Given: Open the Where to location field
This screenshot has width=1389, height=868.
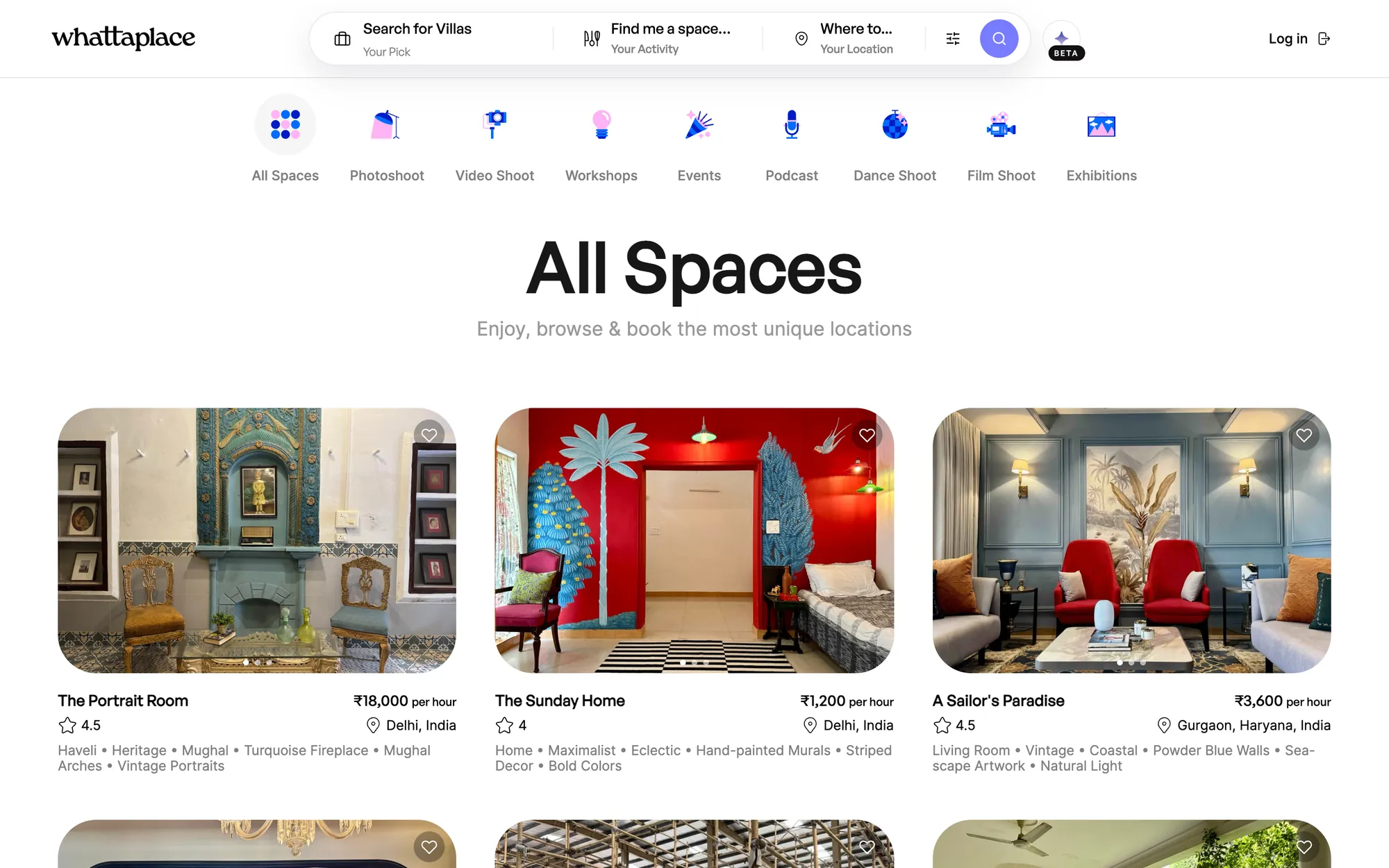Looking at the screenshot, I should tap(856, 39).
